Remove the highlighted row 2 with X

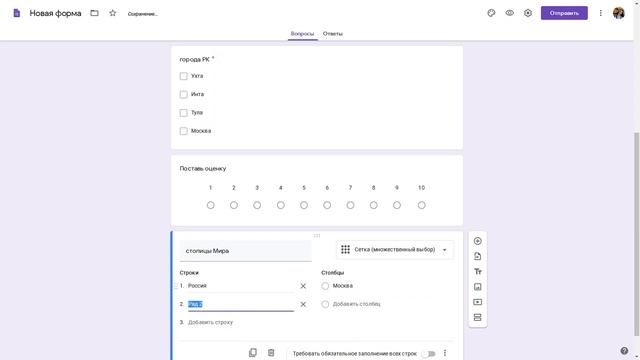303,304
